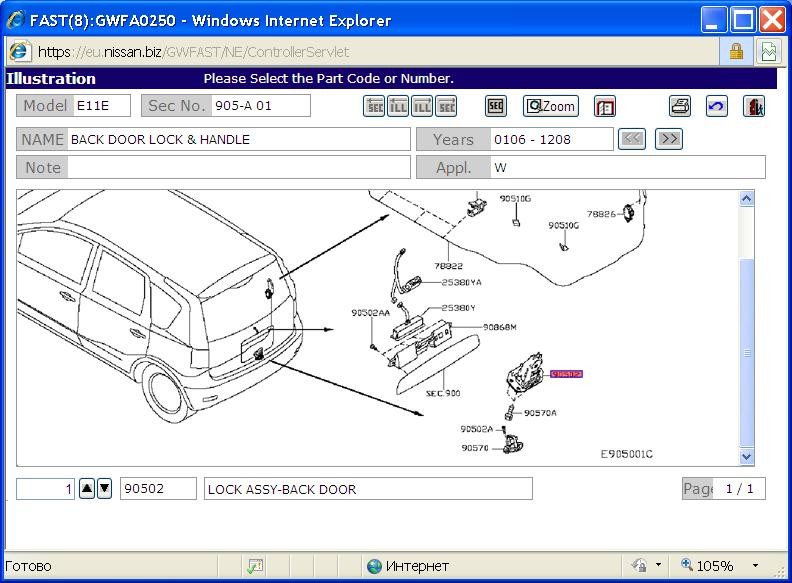Open the parts book icon
The width and height of the screenshot is (792, 583).
pos(605,107)
